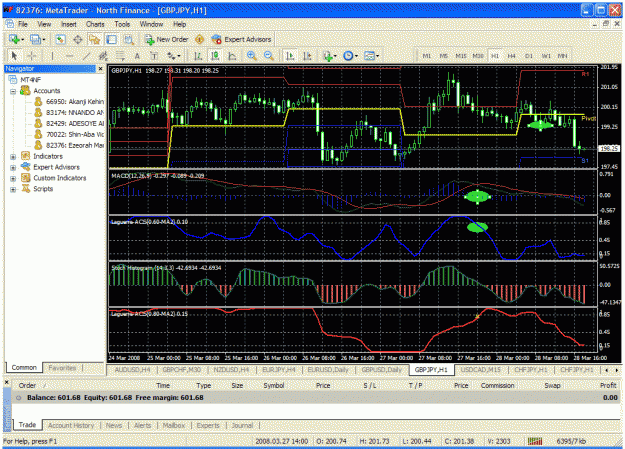This screenshot has width=625, height=449.
Task: Select the cursor arrow tool
Action: tap(14, 56)
